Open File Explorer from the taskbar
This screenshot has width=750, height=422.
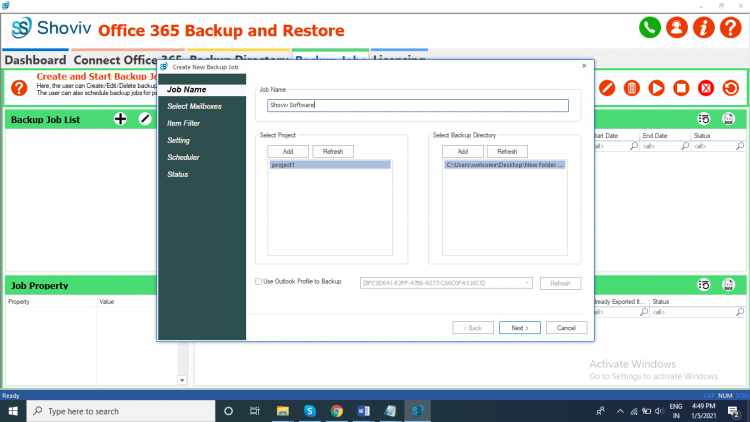click(x=283, y=411)
